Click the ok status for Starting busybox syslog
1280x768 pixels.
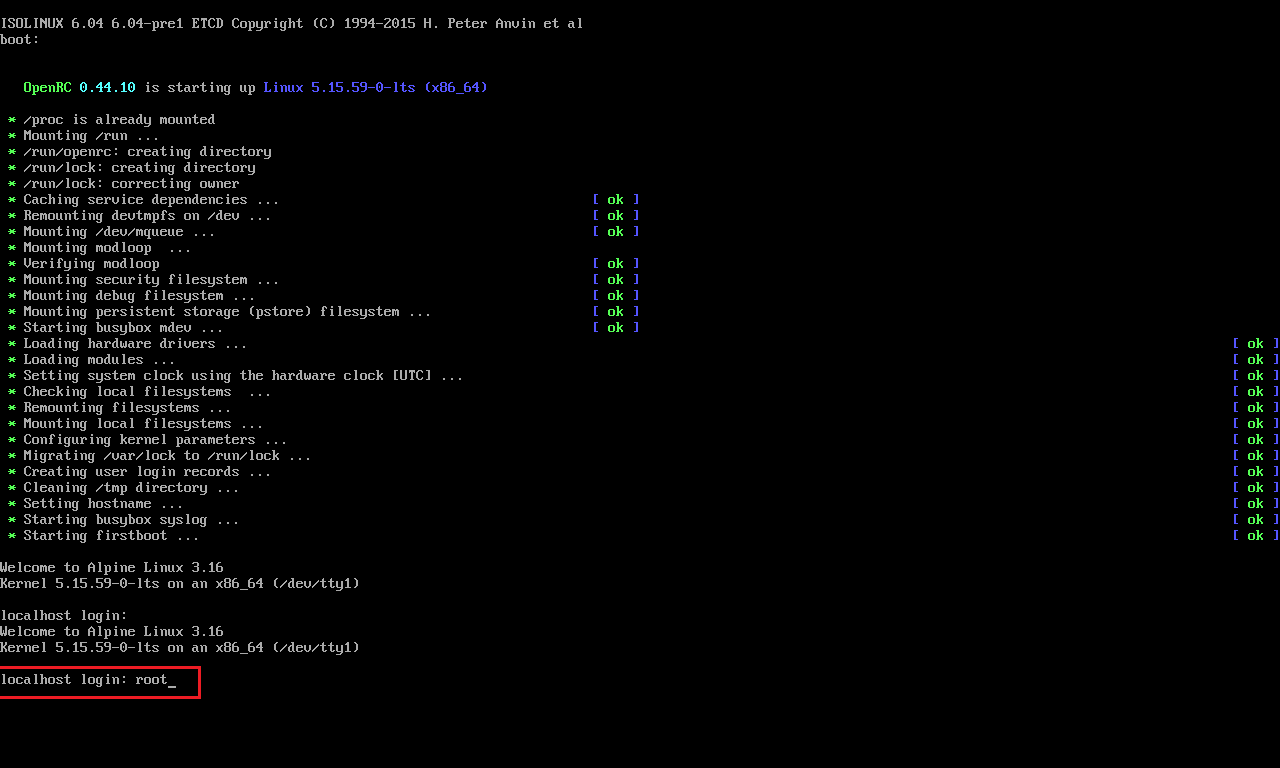click(x=1256, y=520)
